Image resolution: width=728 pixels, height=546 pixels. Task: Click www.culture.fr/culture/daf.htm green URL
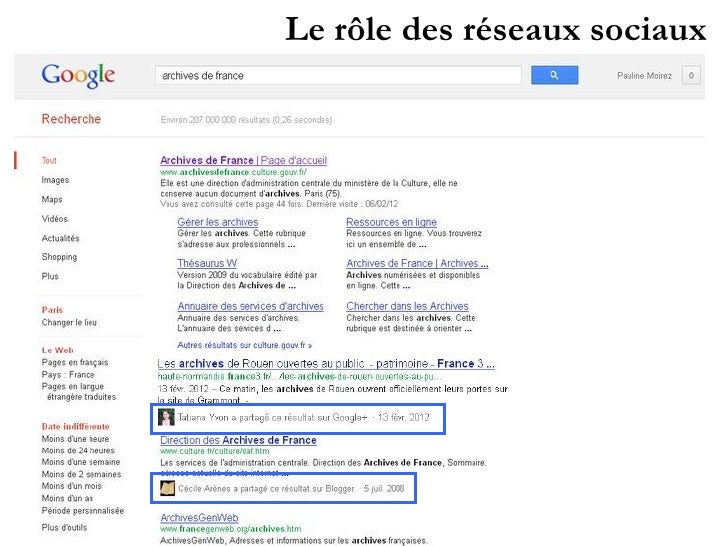(x=214, y=451)
